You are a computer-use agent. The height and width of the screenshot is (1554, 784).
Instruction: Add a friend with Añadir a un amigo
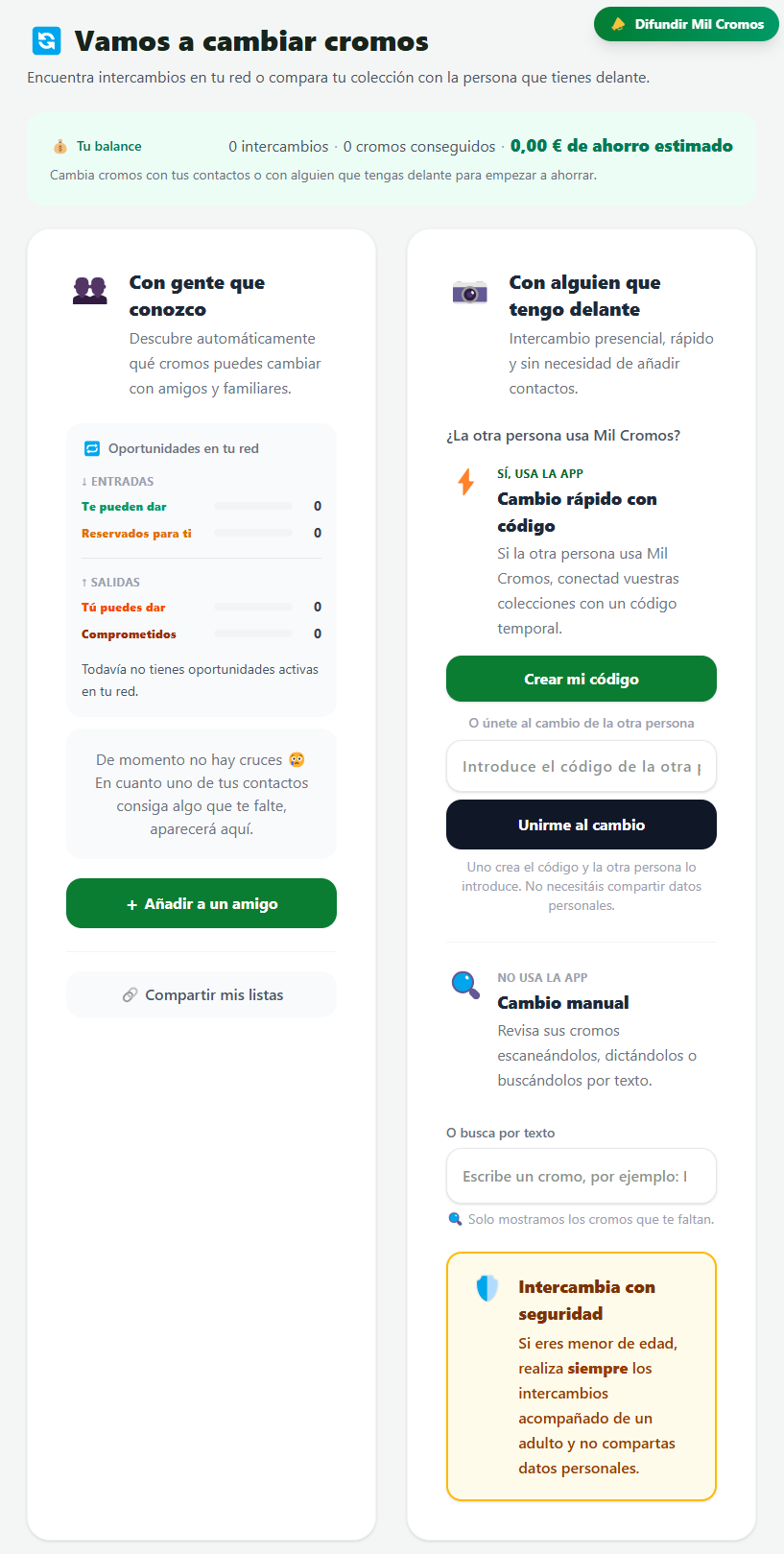click(x=202, y=903)
